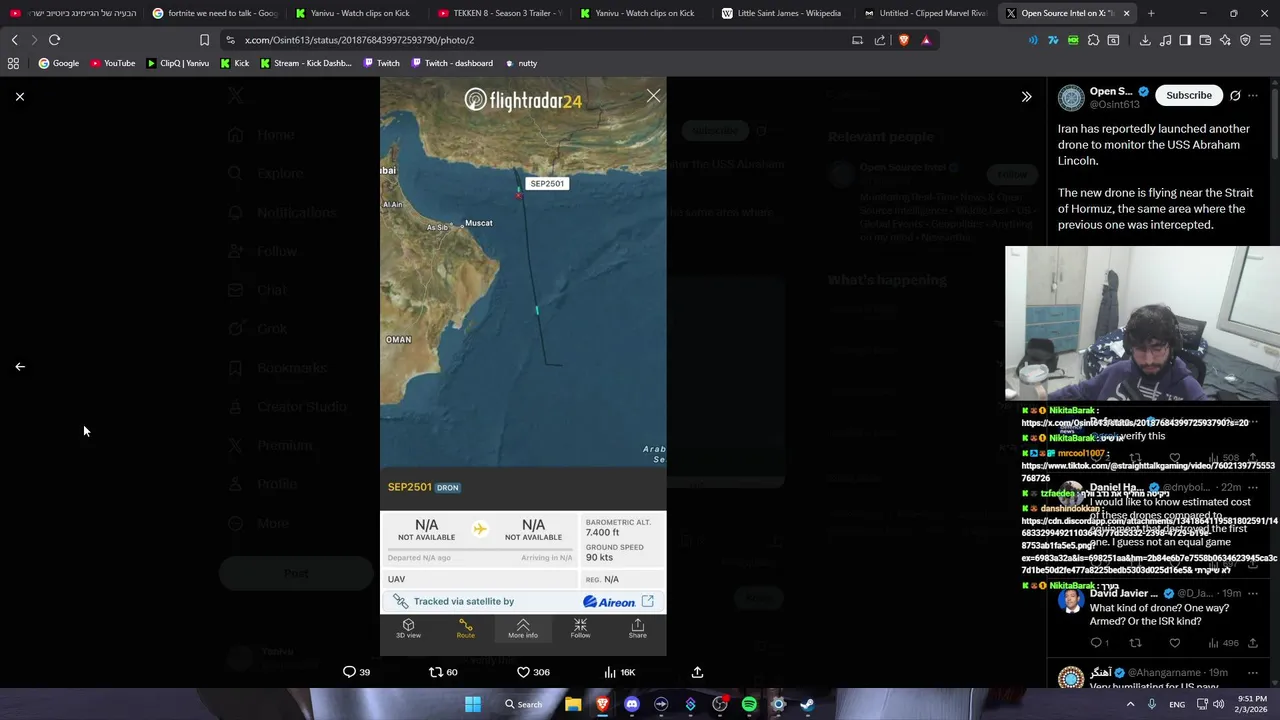Open the media control music note icon
Image resolution: width=1280 pixels, height=720 pixels.
click(1166, 40)
